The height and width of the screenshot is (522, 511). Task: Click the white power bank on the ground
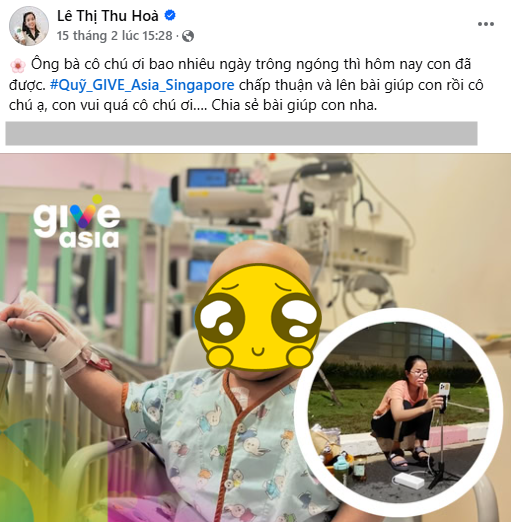(409, 480)
